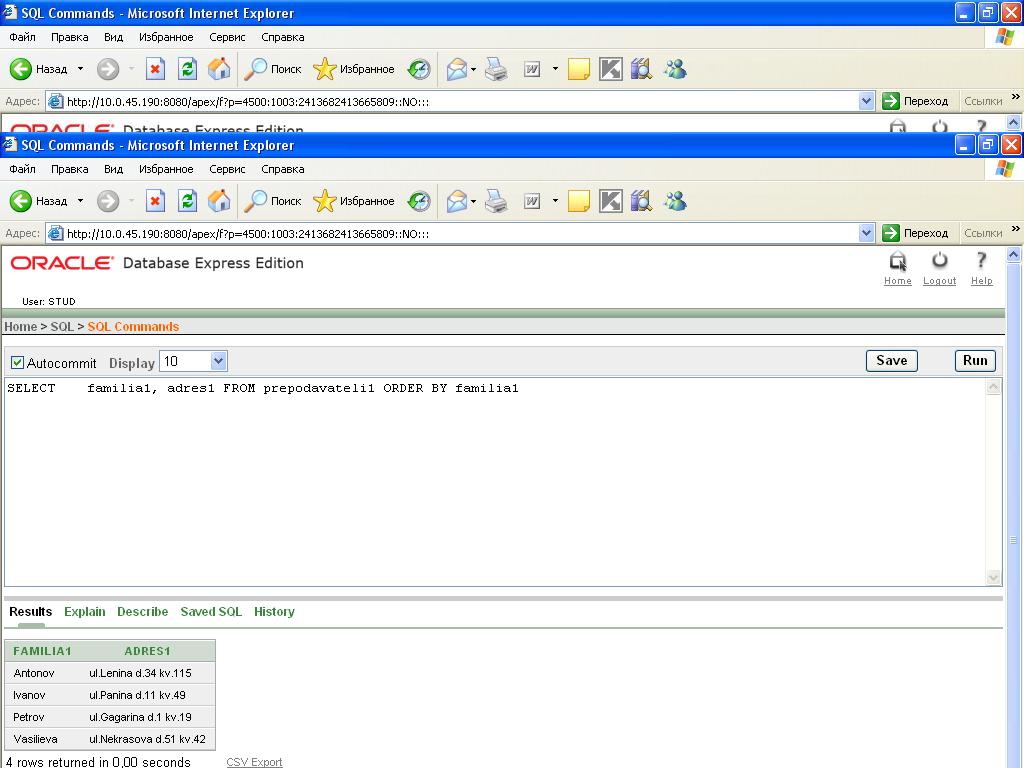Click Antonov cell in results table
Image resolution: width=1024 pixels, height=768 pixels.
pos(34,673)
